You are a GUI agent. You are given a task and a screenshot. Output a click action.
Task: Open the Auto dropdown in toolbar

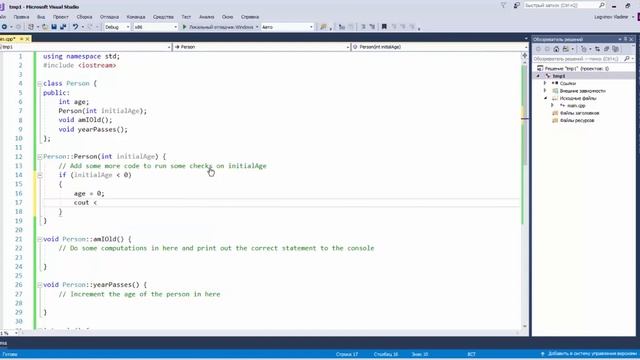[287, 27]
